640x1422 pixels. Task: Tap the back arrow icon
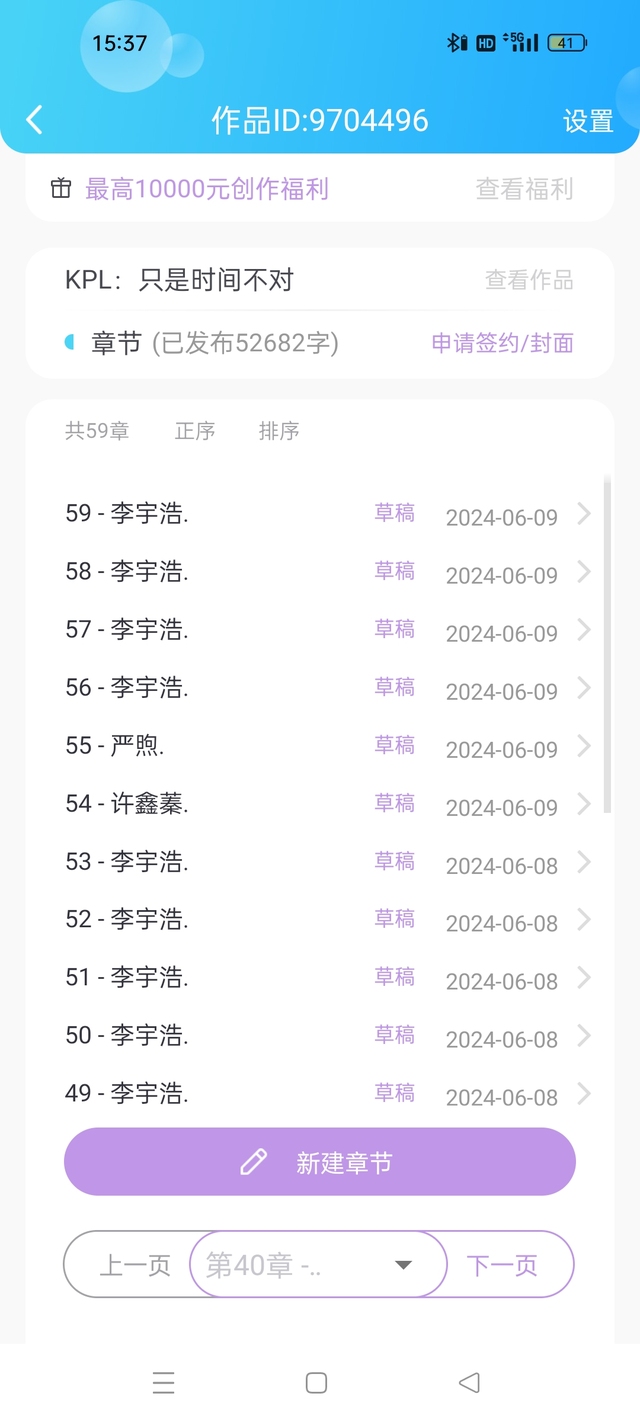35,120
